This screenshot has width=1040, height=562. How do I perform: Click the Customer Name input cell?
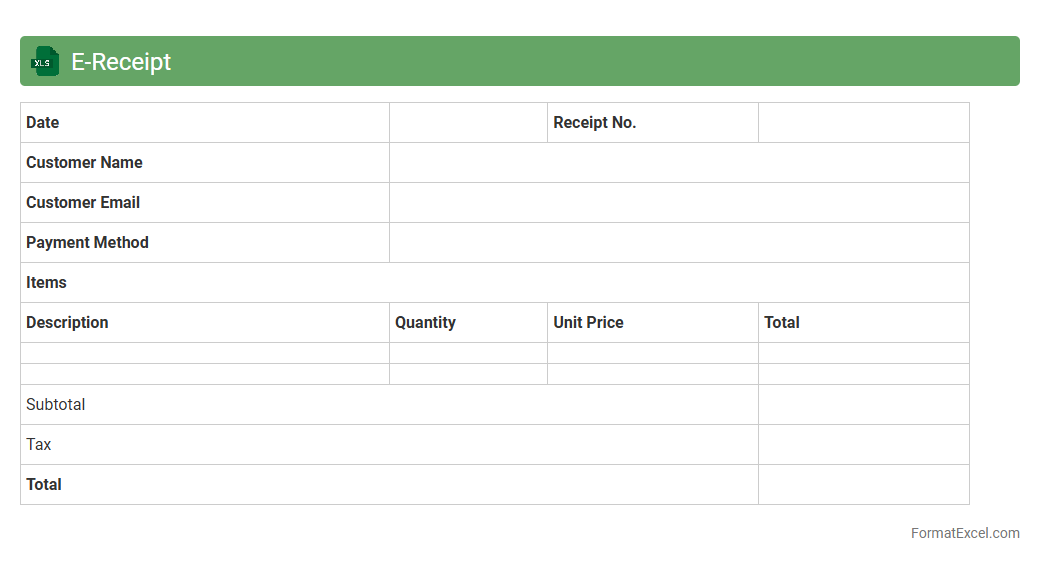pyautogui.click(x=679, y=163)
